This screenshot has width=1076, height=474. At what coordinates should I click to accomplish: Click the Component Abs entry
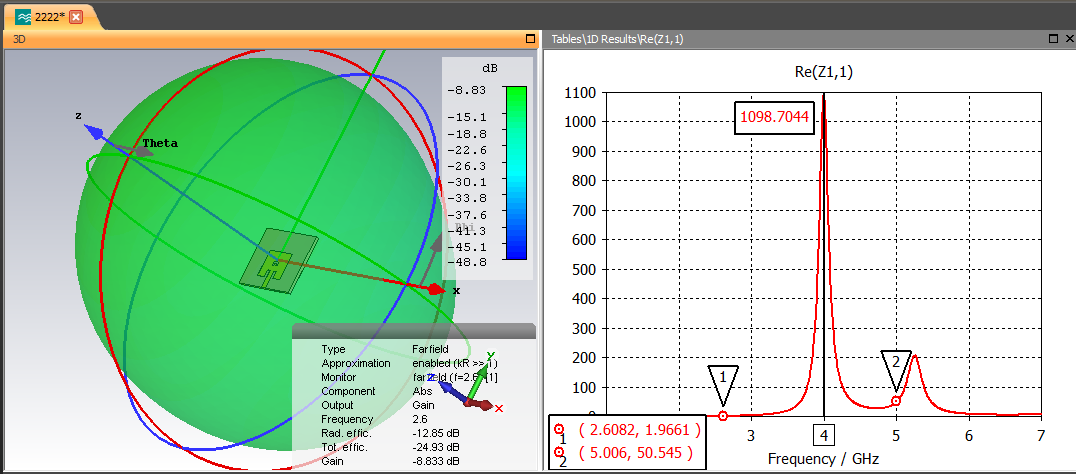point(421,391)
